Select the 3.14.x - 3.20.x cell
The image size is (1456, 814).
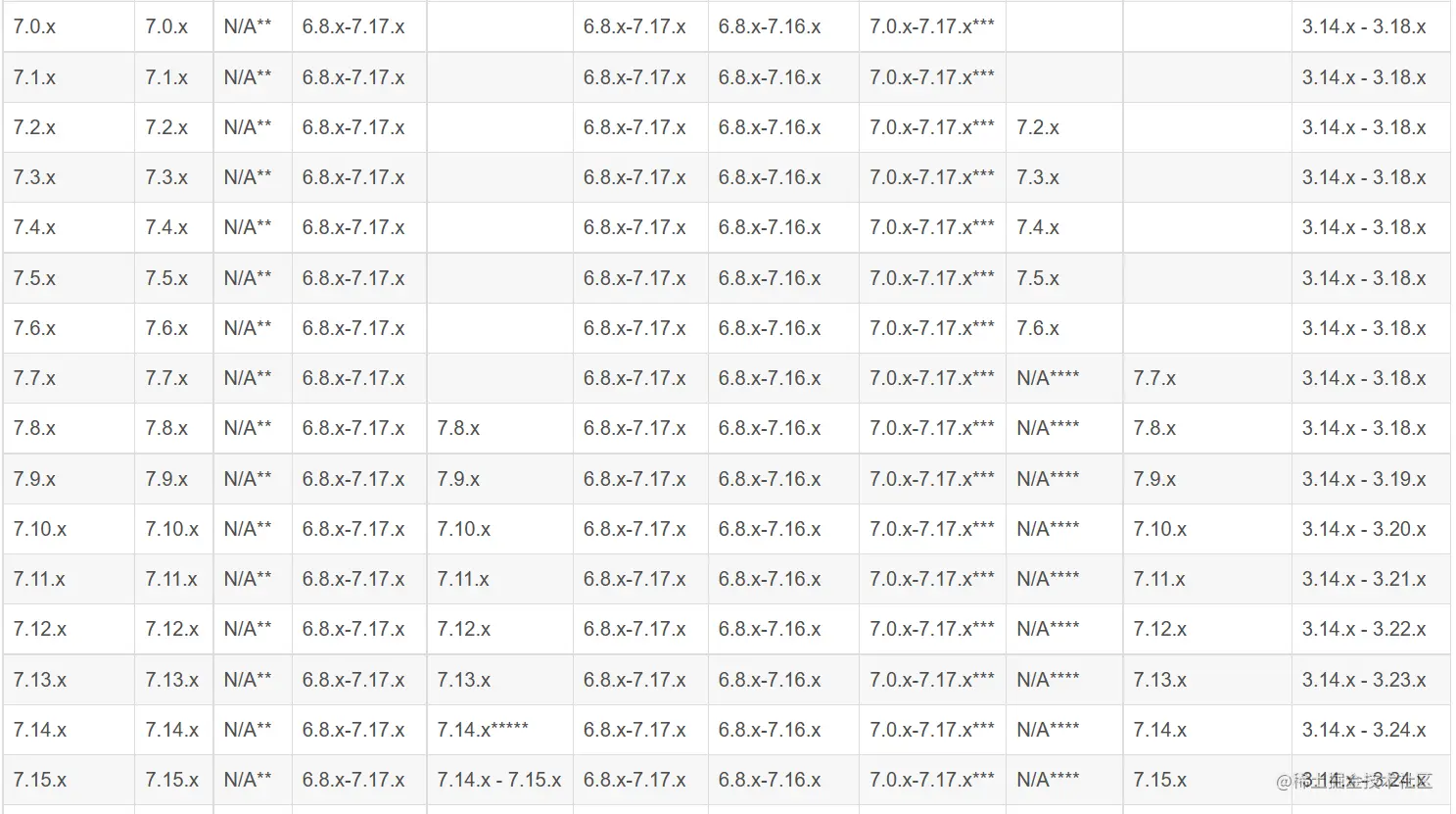(x=1364, y=529)
